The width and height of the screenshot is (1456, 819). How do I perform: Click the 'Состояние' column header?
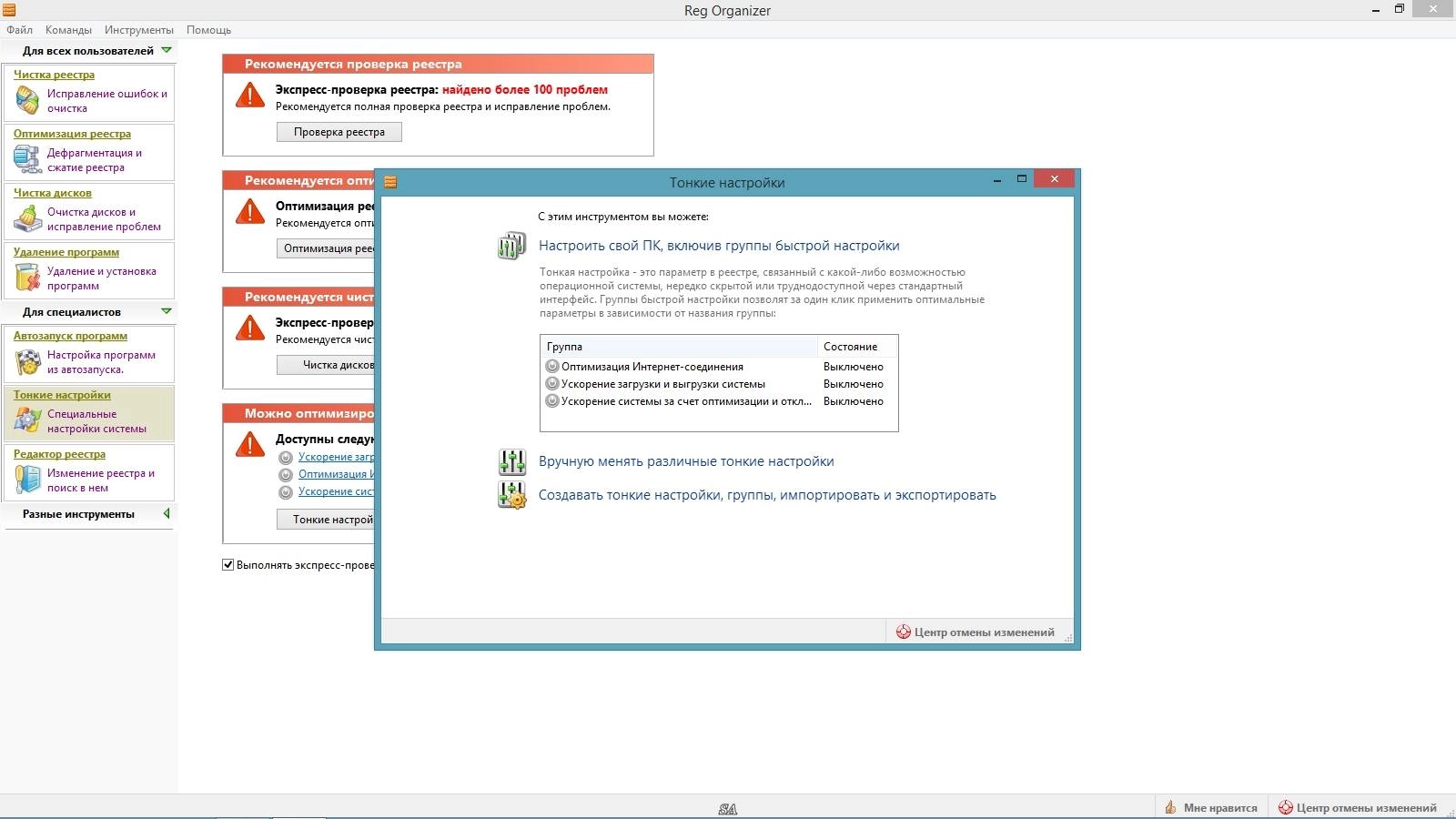(857, 347)
